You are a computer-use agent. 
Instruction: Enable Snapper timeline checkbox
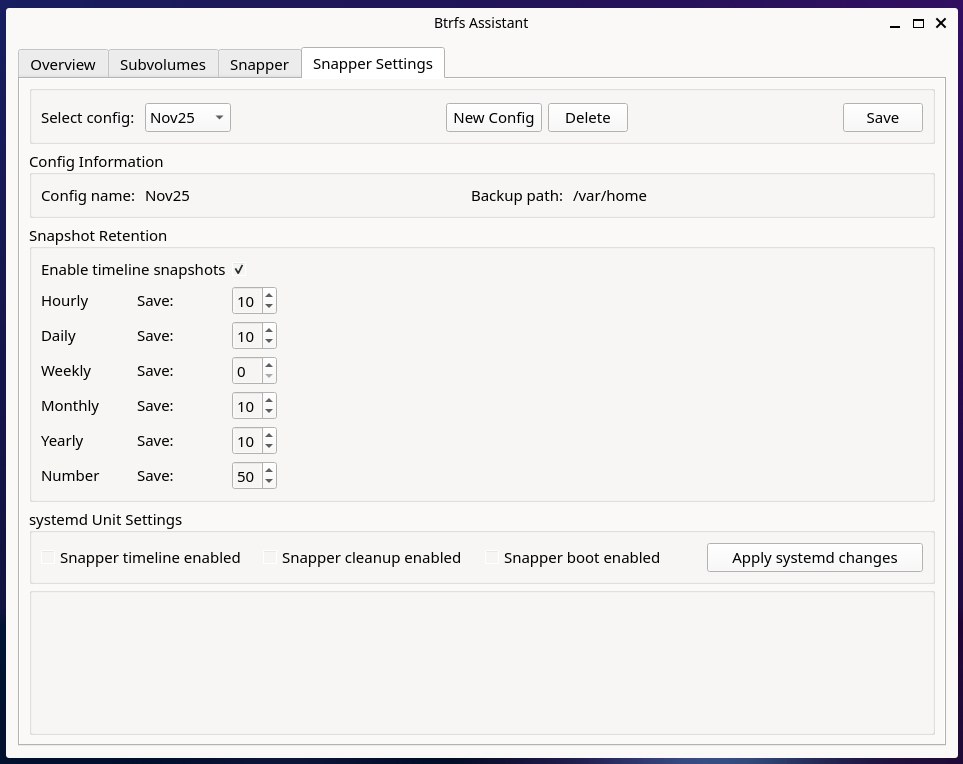[x=47, y=558]
